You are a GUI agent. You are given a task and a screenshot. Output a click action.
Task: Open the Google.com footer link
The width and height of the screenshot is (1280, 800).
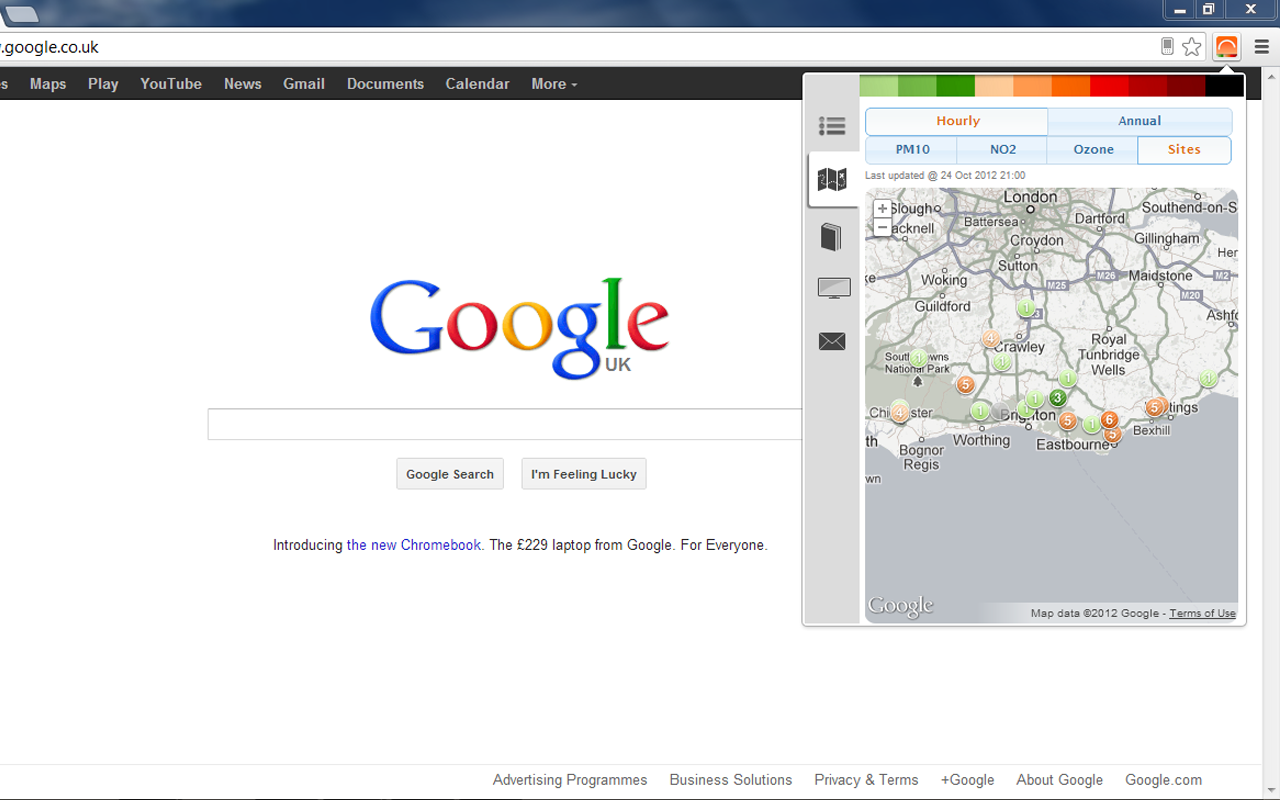[x=1164, y=780]
